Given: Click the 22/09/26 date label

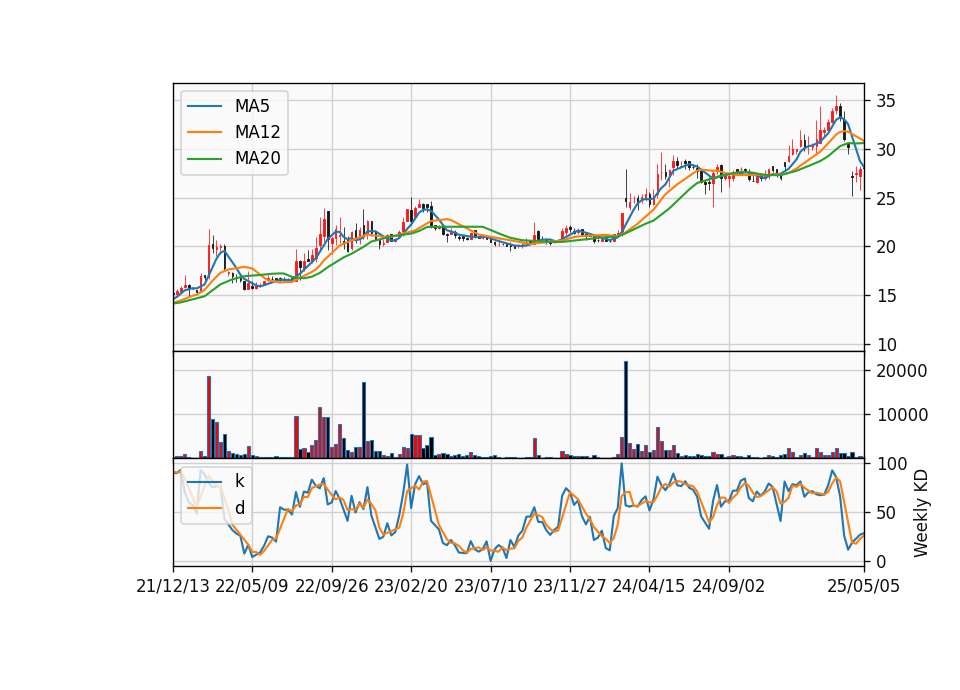Looking at the screenshot, I should [x=331, y=587].
